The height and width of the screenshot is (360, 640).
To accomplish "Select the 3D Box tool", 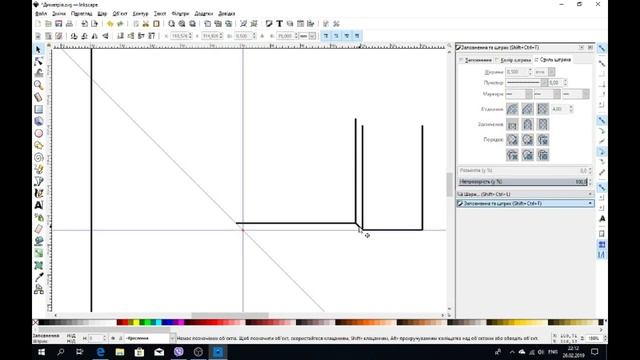I will (x=38, y=121).
